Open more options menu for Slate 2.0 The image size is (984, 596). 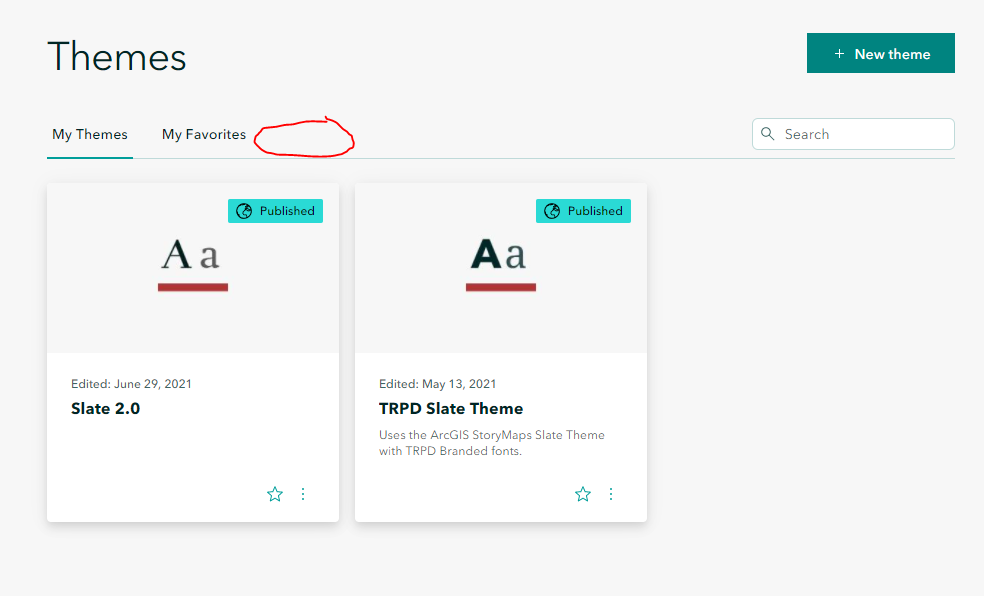(303, 494)
